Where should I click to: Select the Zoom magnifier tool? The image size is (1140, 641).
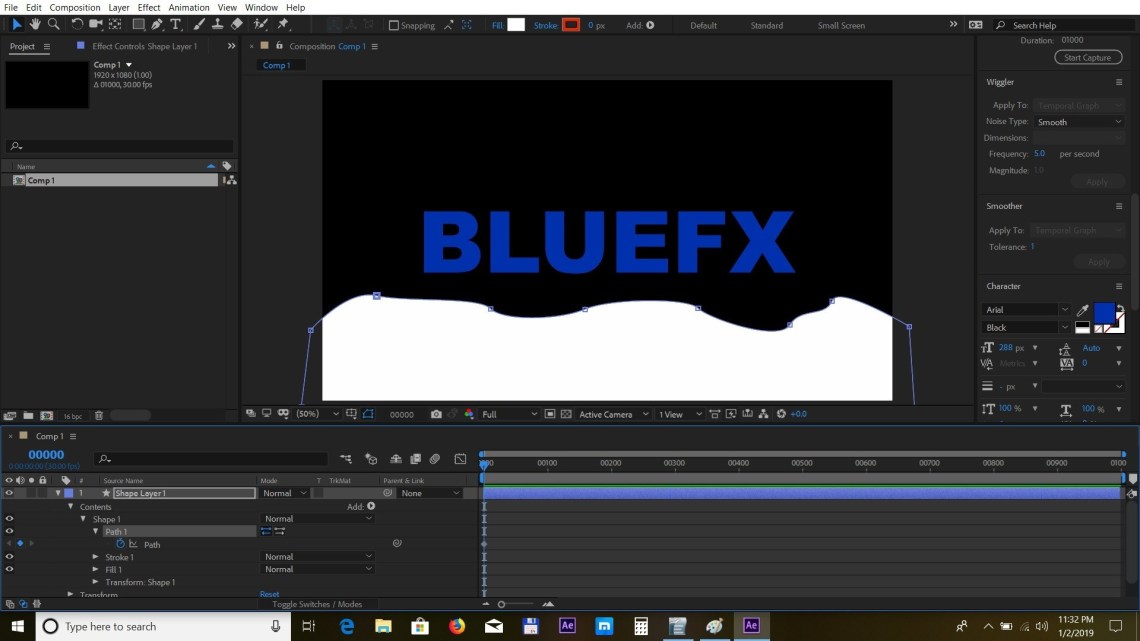pyautogui.click(x=54, y=25)
